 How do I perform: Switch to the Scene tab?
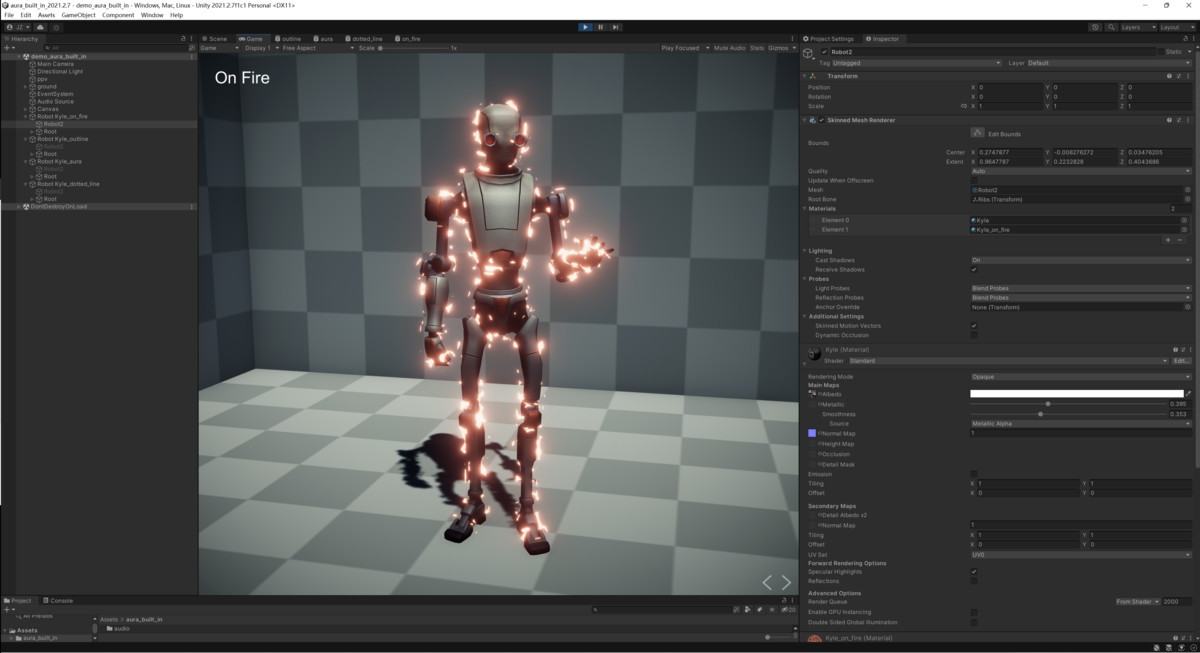point(218,38)
